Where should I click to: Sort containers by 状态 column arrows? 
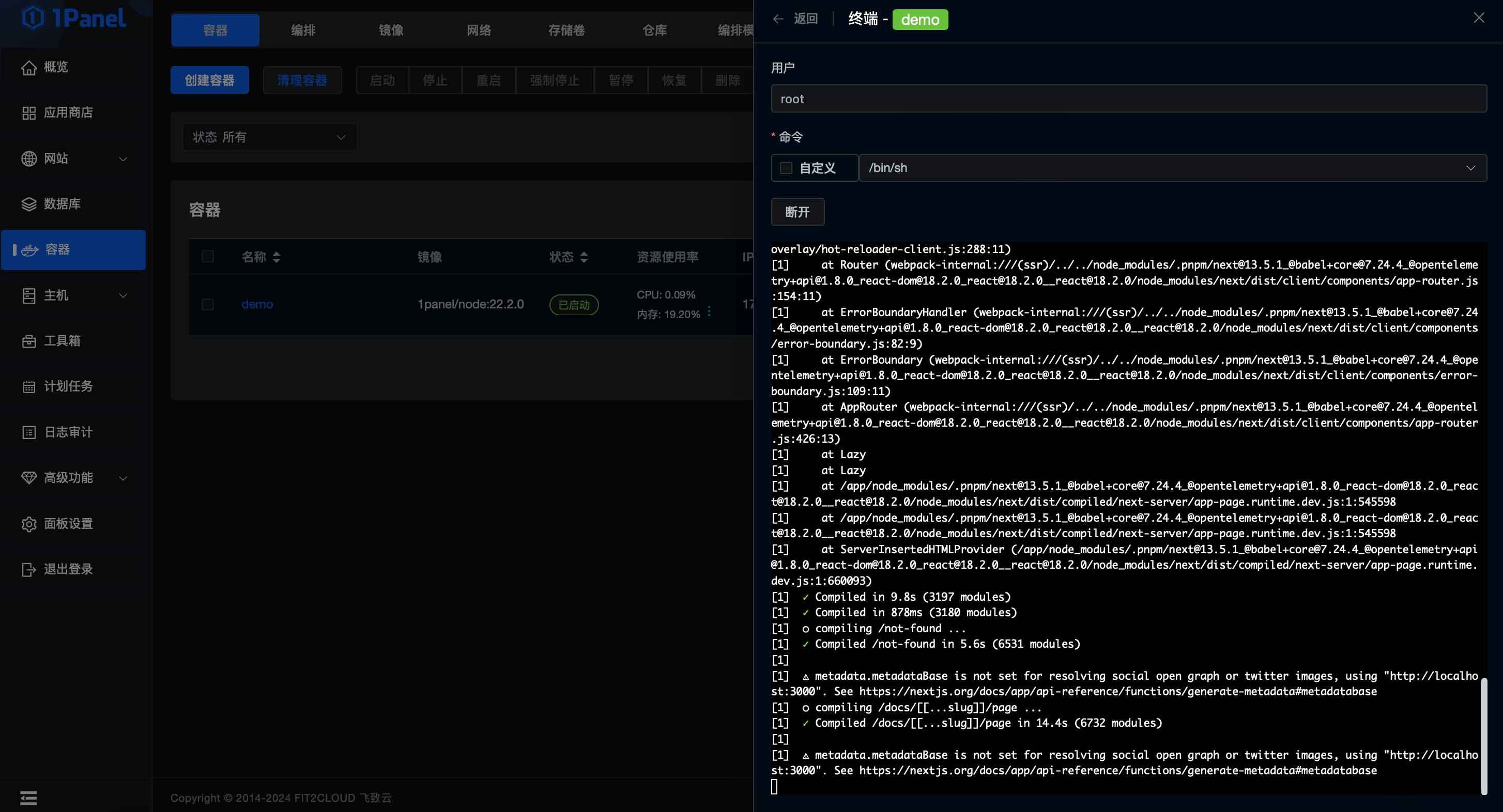click(x=584, y=257)
